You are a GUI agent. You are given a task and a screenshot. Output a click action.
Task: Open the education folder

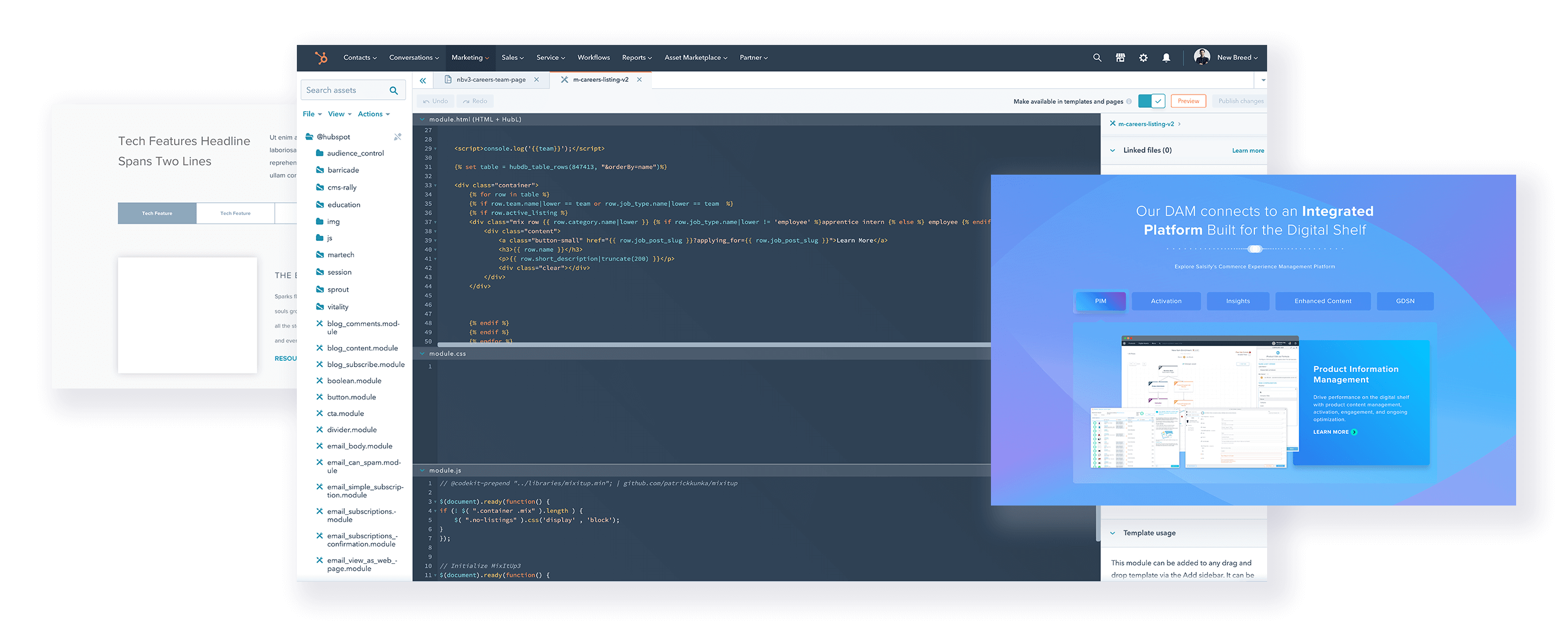click(338, 205)
